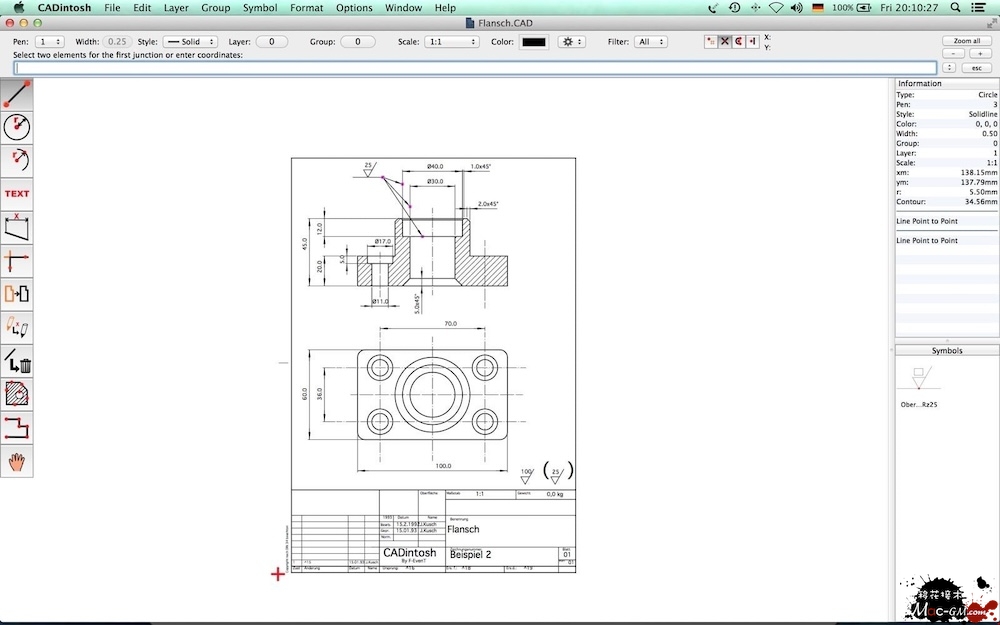The image size is (1000, 625).
Task: Open the Filter All dropdown
Action: pos(651,41)
